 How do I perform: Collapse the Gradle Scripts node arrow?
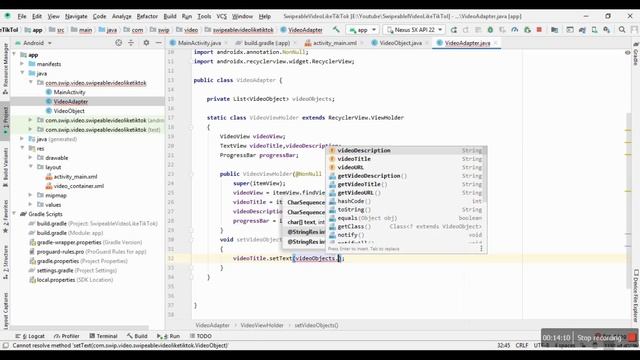click(15, 214)
